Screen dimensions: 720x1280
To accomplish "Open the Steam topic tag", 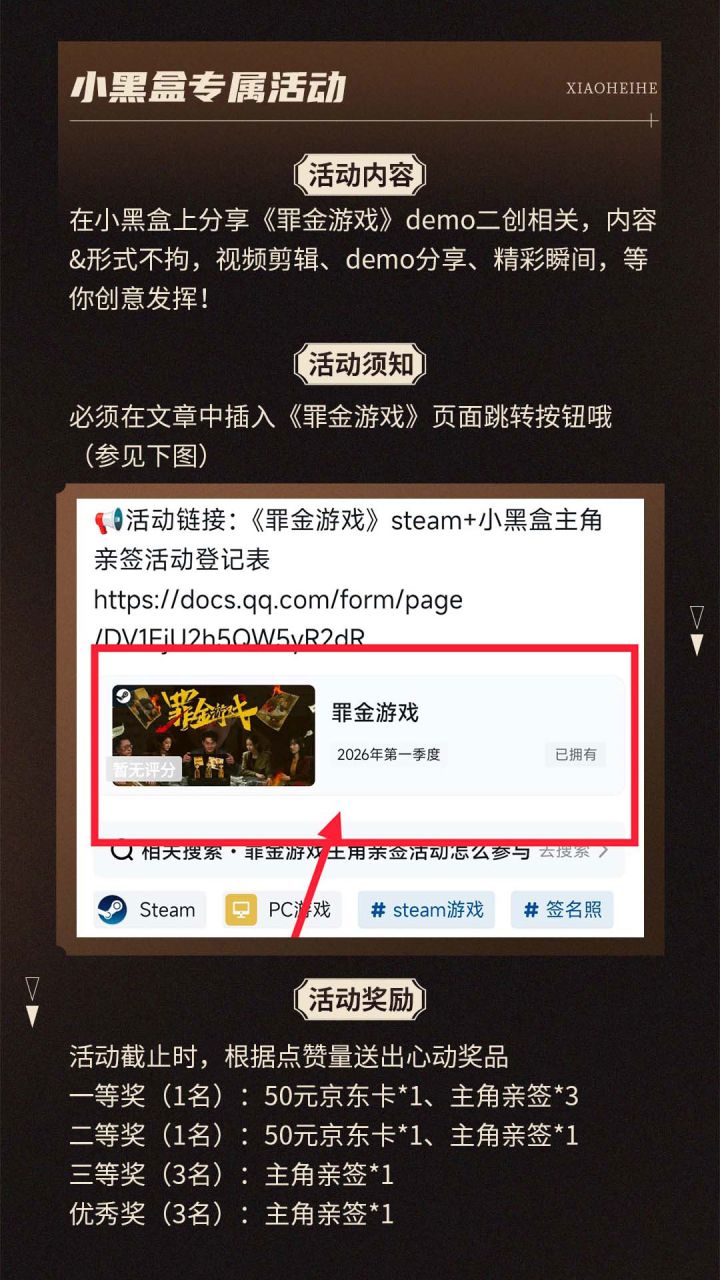I will pyautogui.click(x=151, y=910).
